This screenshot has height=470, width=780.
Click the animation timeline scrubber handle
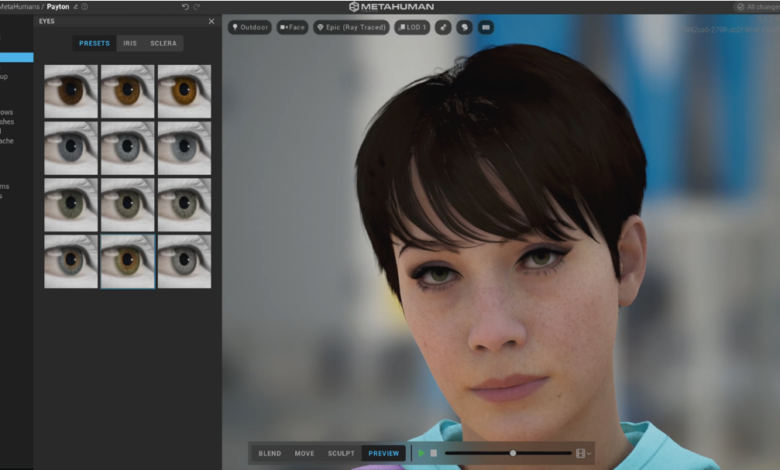513,453
